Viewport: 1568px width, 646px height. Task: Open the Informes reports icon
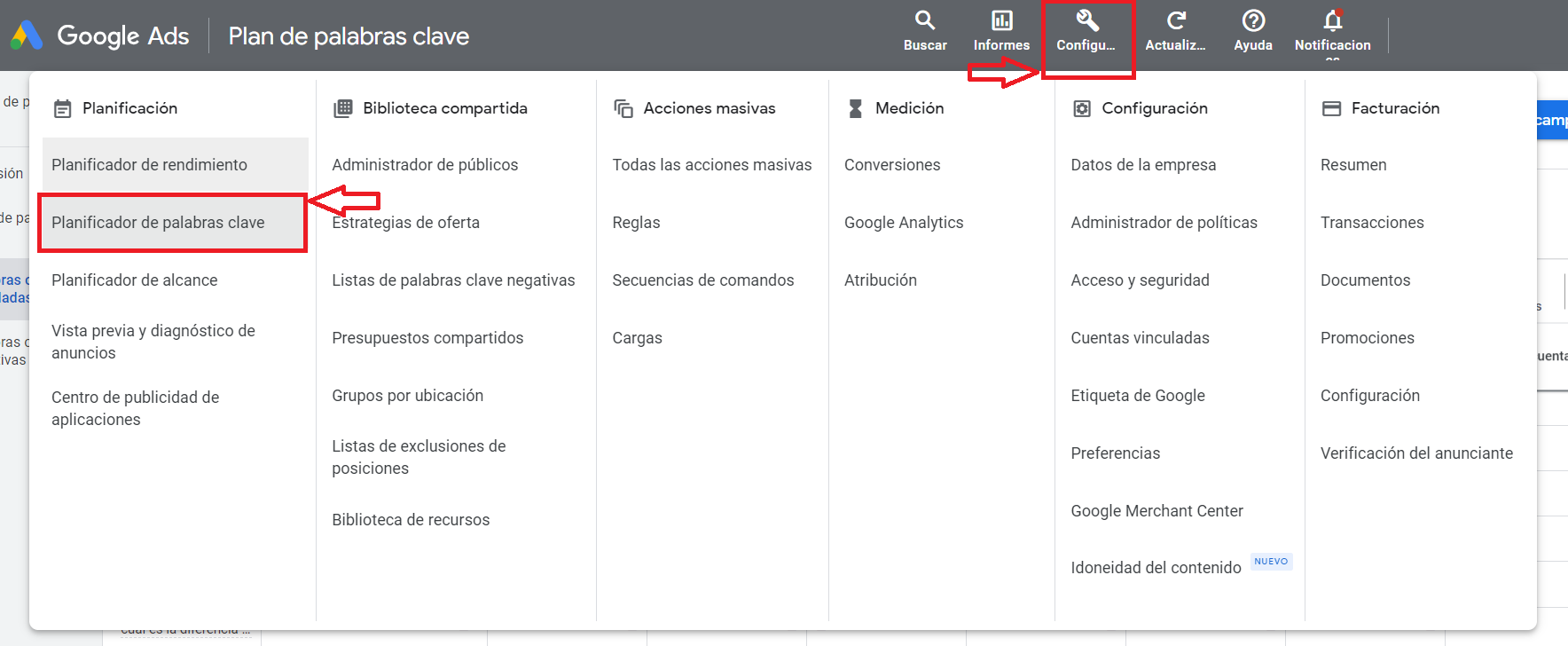coord(1001,20)
